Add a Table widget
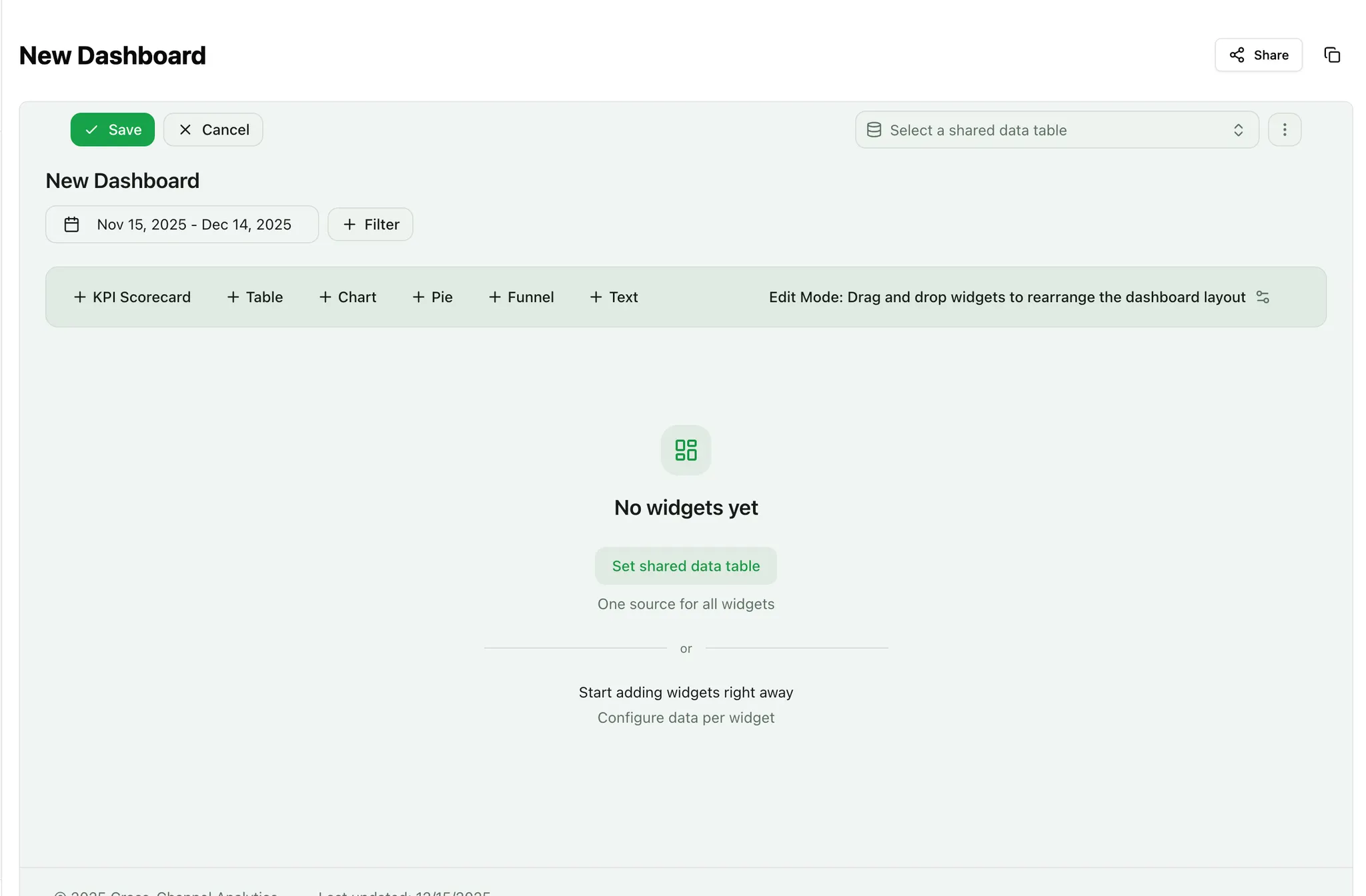 (255, 297)
